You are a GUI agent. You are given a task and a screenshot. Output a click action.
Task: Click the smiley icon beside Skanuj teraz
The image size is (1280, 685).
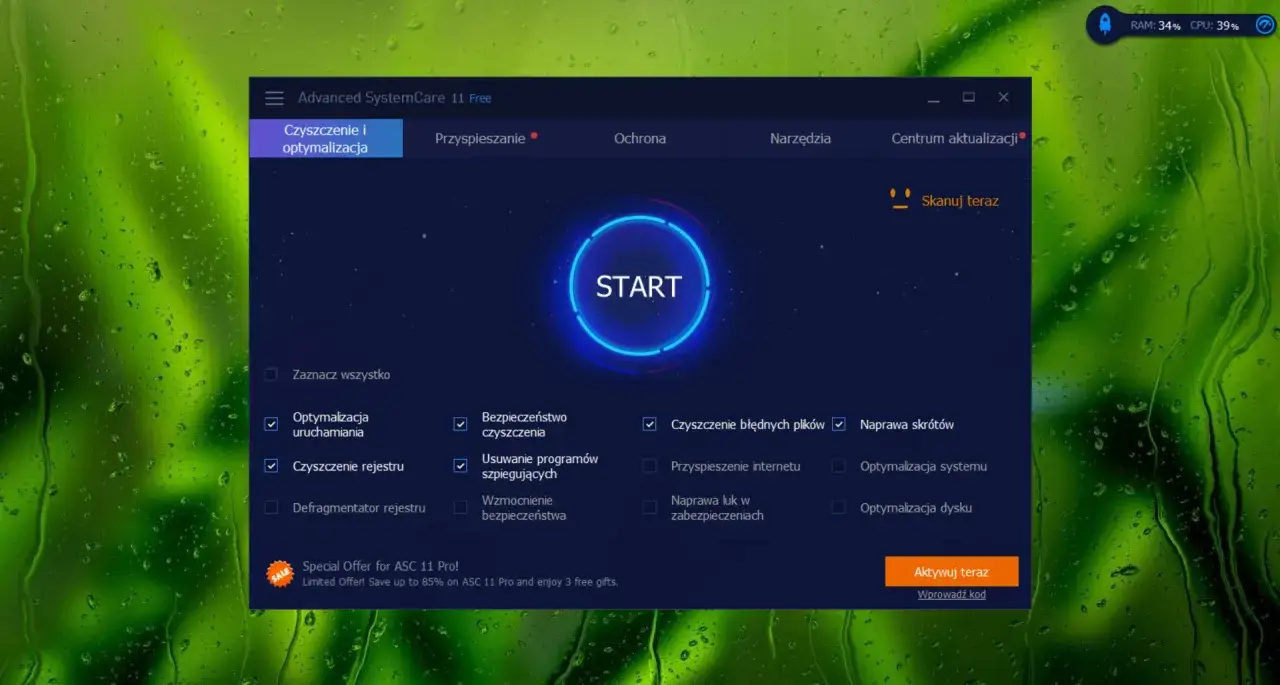click(899, 197)
